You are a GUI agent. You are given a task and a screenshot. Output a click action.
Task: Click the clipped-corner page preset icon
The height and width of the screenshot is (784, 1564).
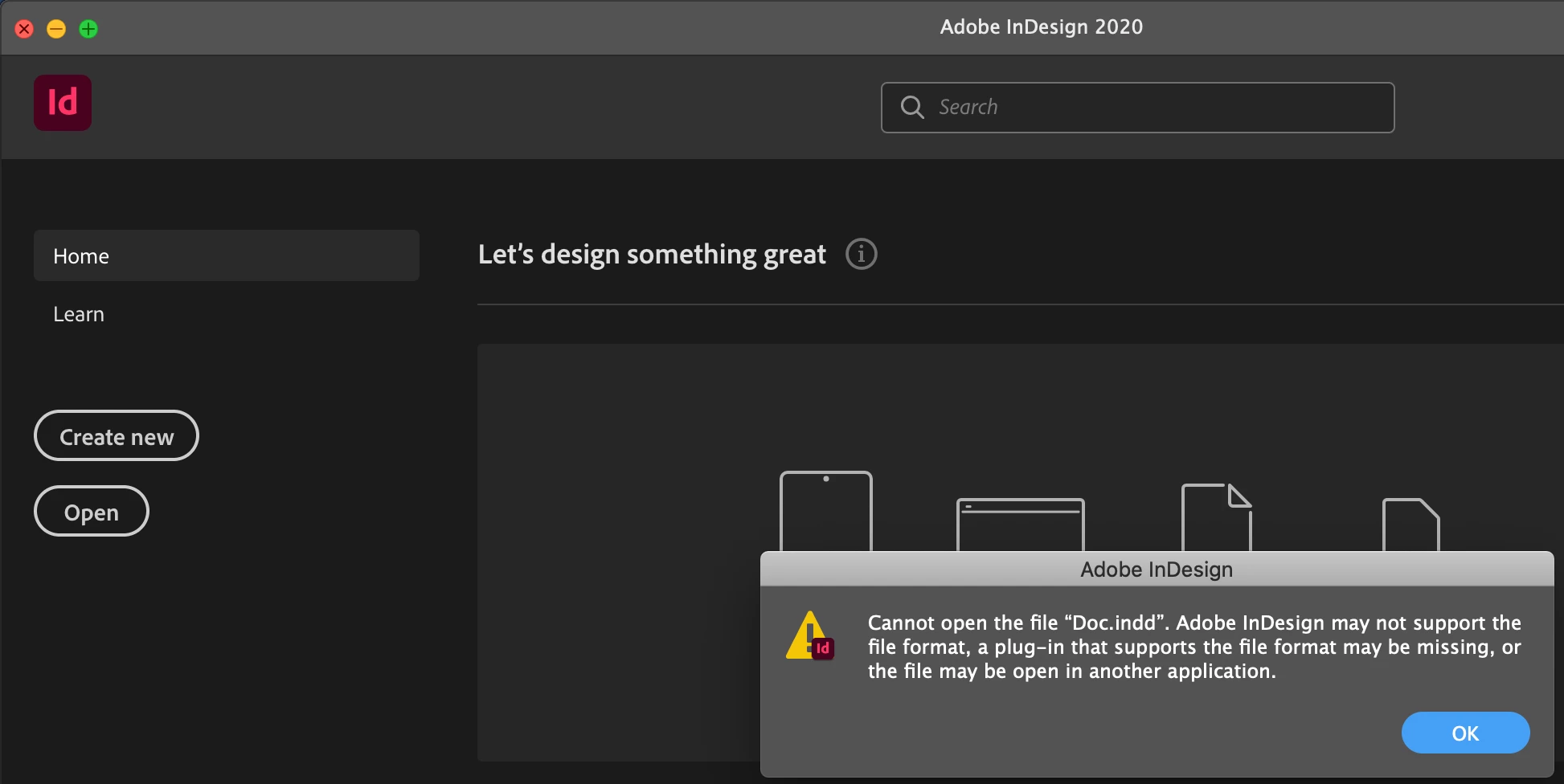[1411, 525]
